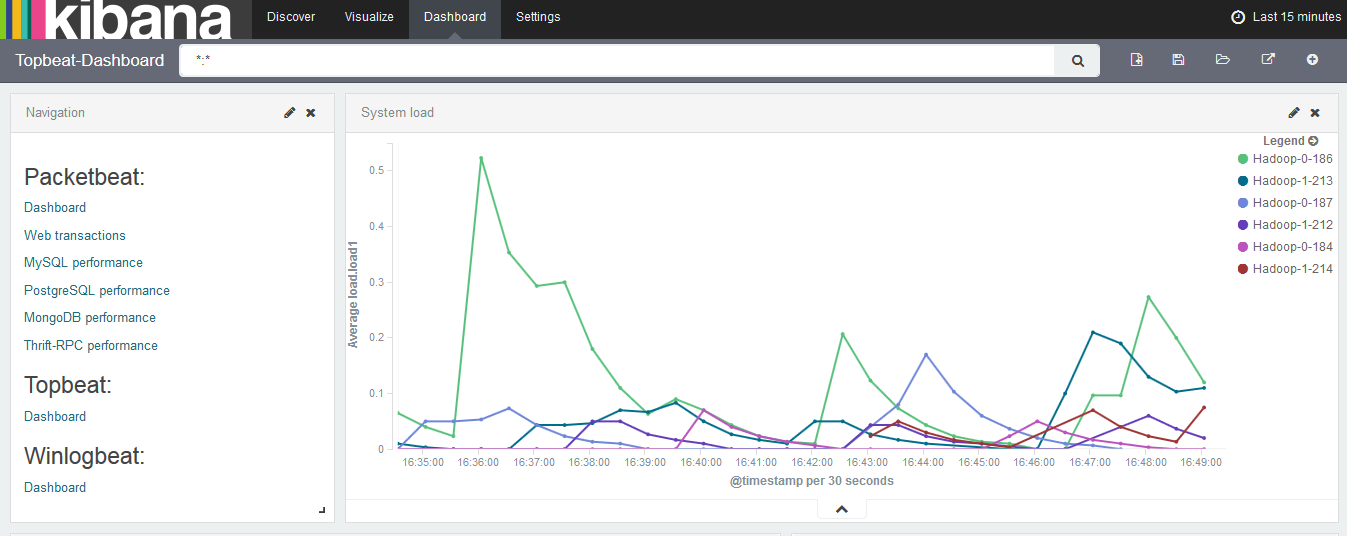Select Hadoop-1-212 legend entry

pos(1285,225)
